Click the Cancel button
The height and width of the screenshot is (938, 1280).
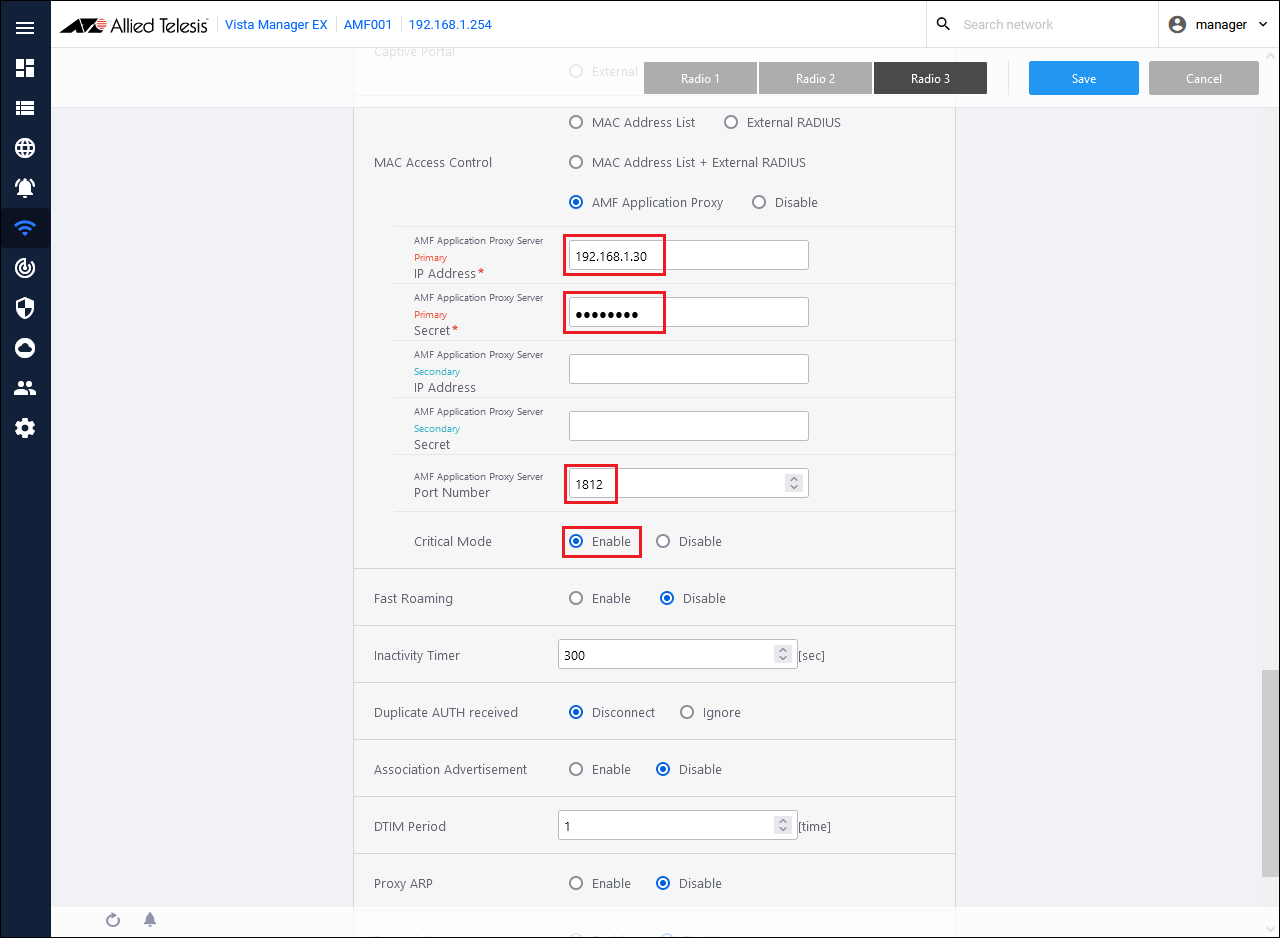tap(1203, 78)
